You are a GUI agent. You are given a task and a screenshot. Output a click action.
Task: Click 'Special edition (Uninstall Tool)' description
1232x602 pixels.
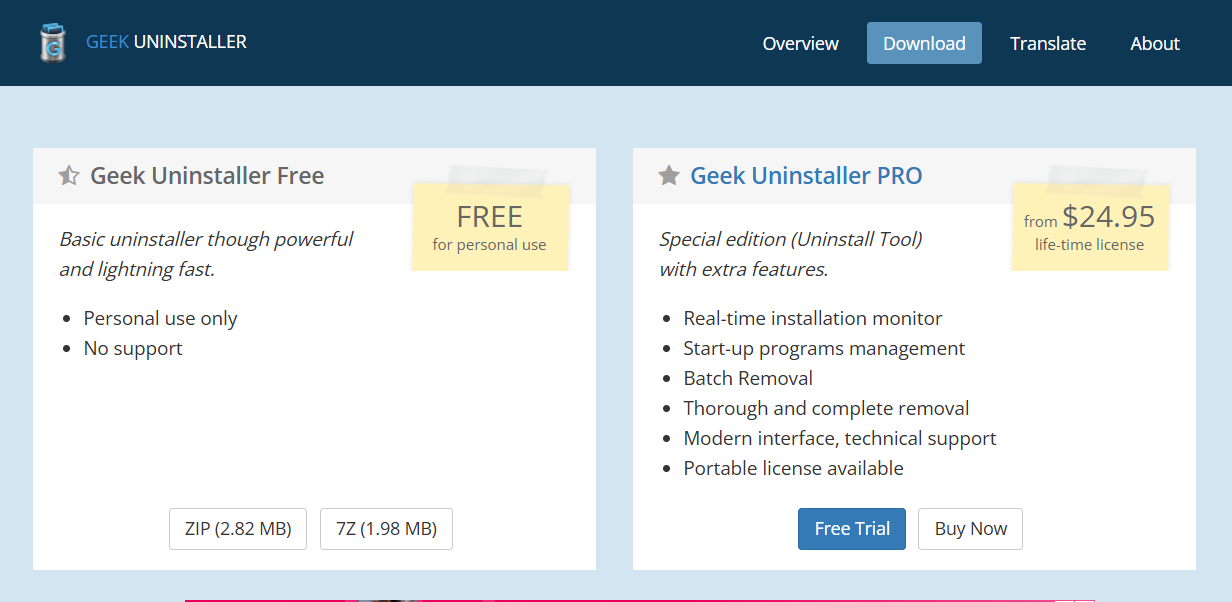click(790, 254)
